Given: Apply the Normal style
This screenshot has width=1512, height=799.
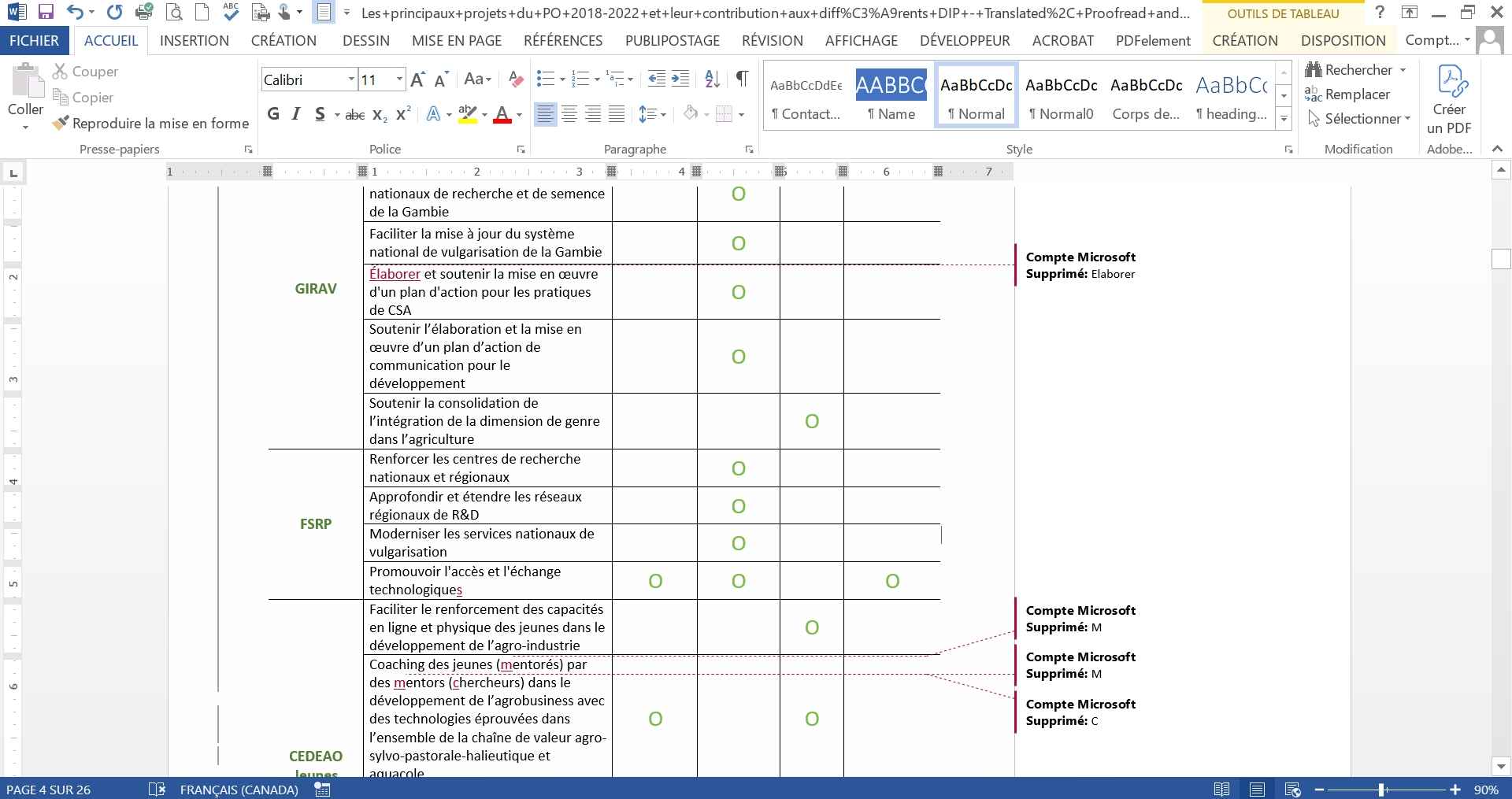Looking at the screenshot, I should (976, 95).
